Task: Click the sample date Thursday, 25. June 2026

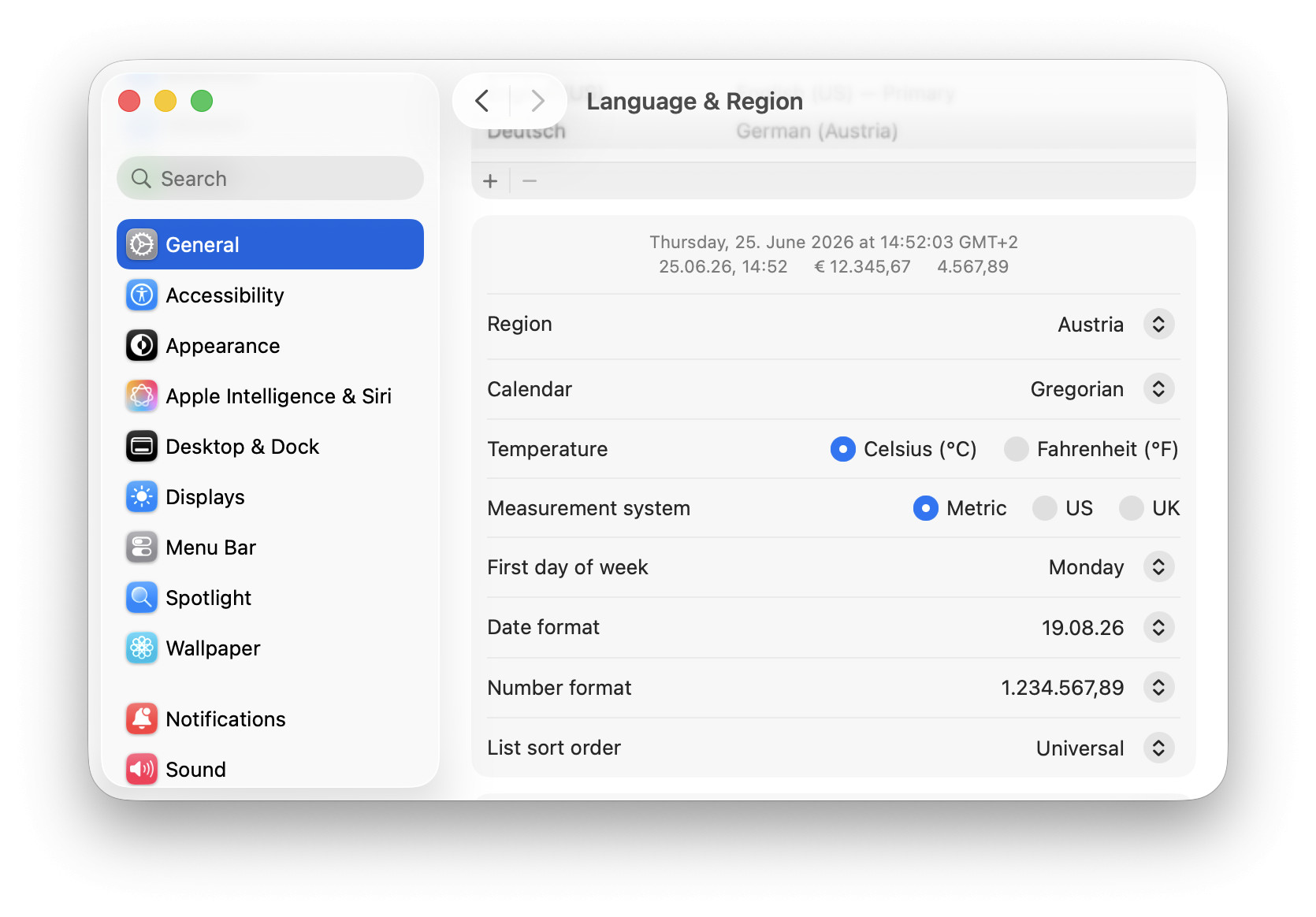Action: [x=752, y=242]
